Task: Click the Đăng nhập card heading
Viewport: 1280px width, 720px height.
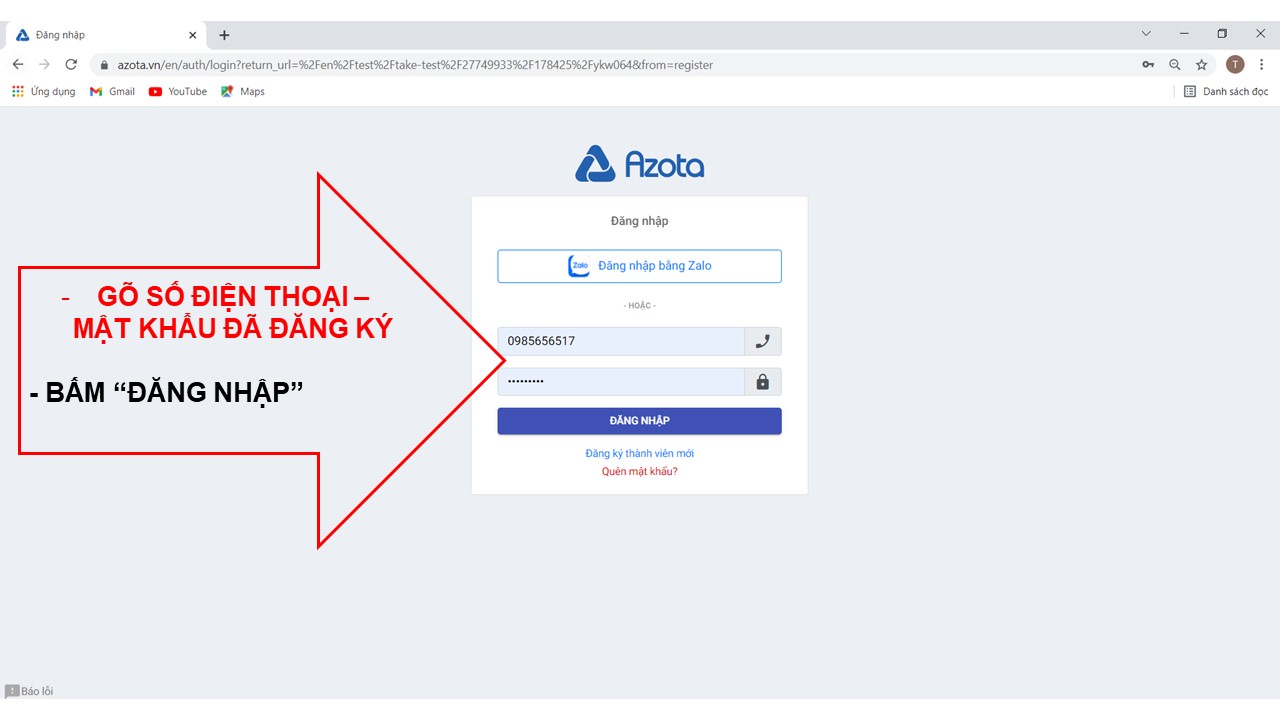Action: click(640, 221)
